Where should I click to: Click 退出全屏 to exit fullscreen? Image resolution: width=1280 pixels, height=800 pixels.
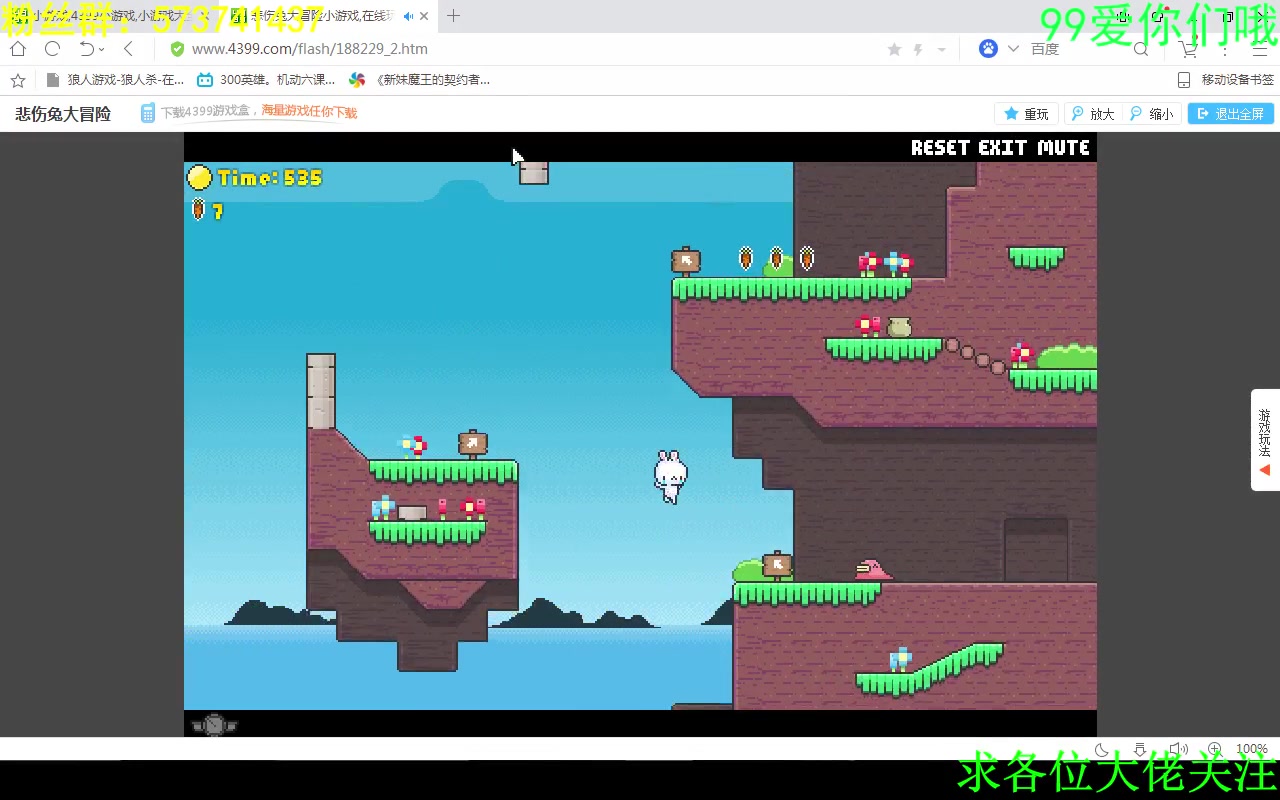tap(1230, 114)
